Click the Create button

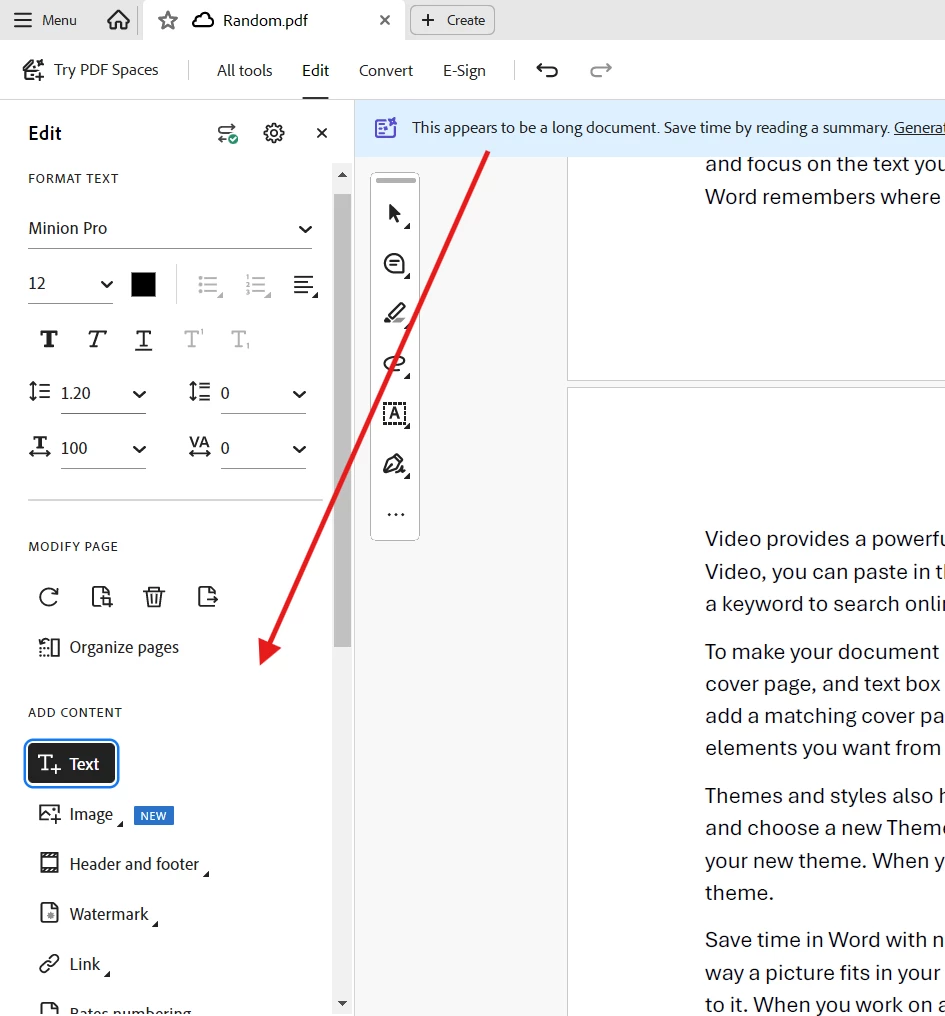452,20
